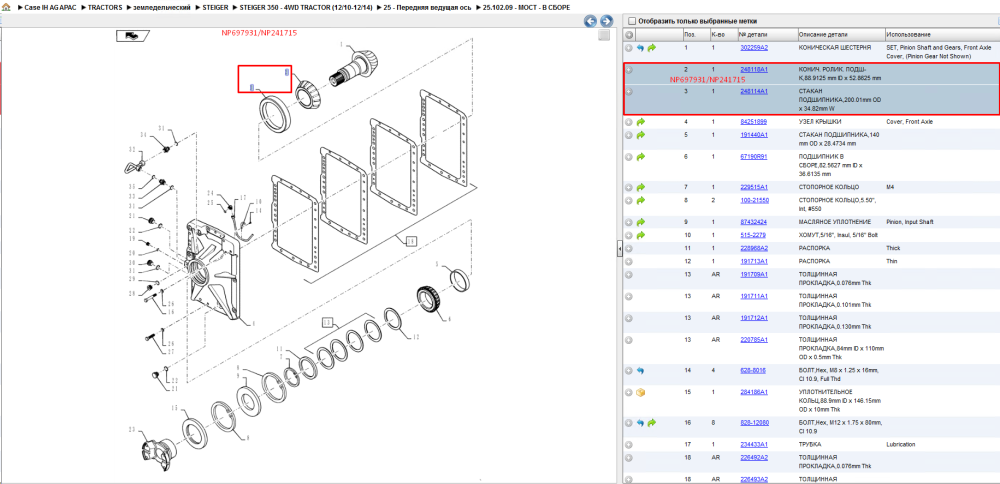
Task: Click the 'Использование' column header
Action: click(908, 34)
